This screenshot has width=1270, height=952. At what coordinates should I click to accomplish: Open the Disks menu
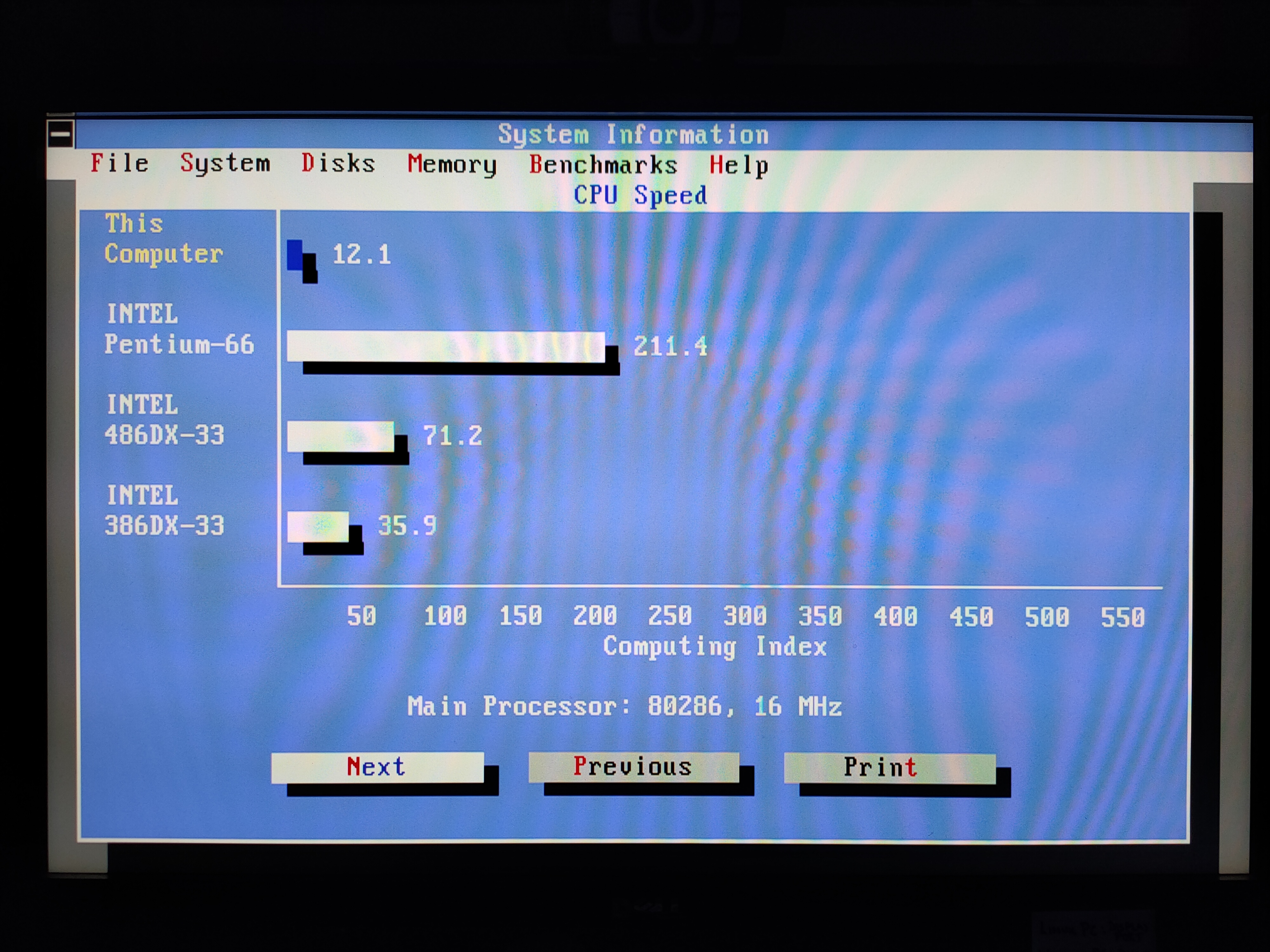[x=338, y=163]
